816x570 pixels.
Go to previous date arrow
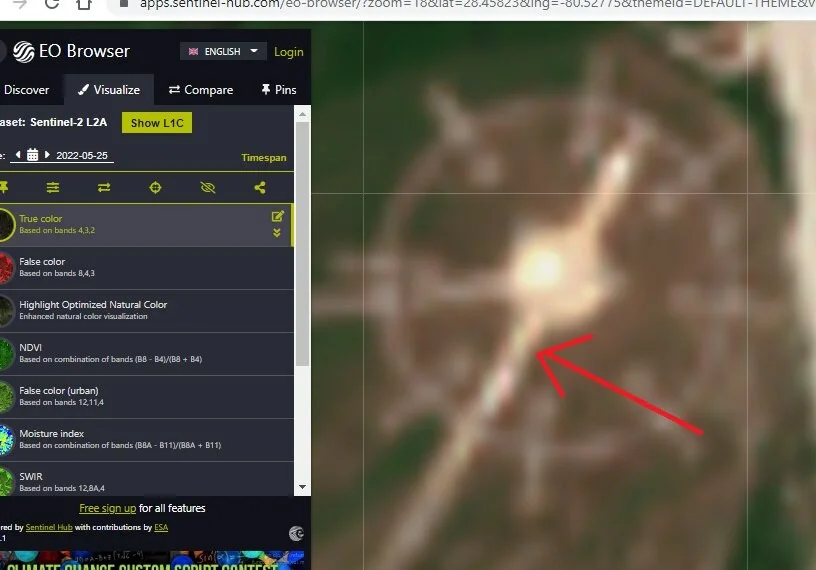pos(18,155)
